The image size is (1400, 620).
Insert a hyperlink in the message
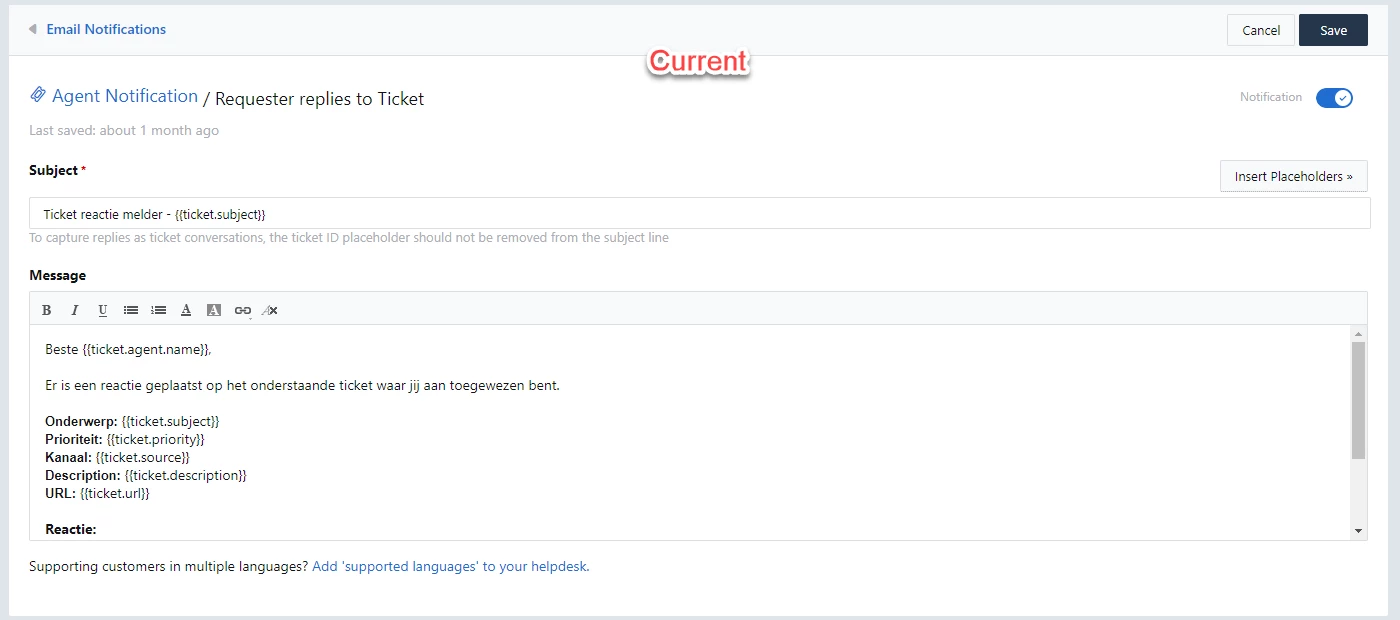(x=242, y=310)
